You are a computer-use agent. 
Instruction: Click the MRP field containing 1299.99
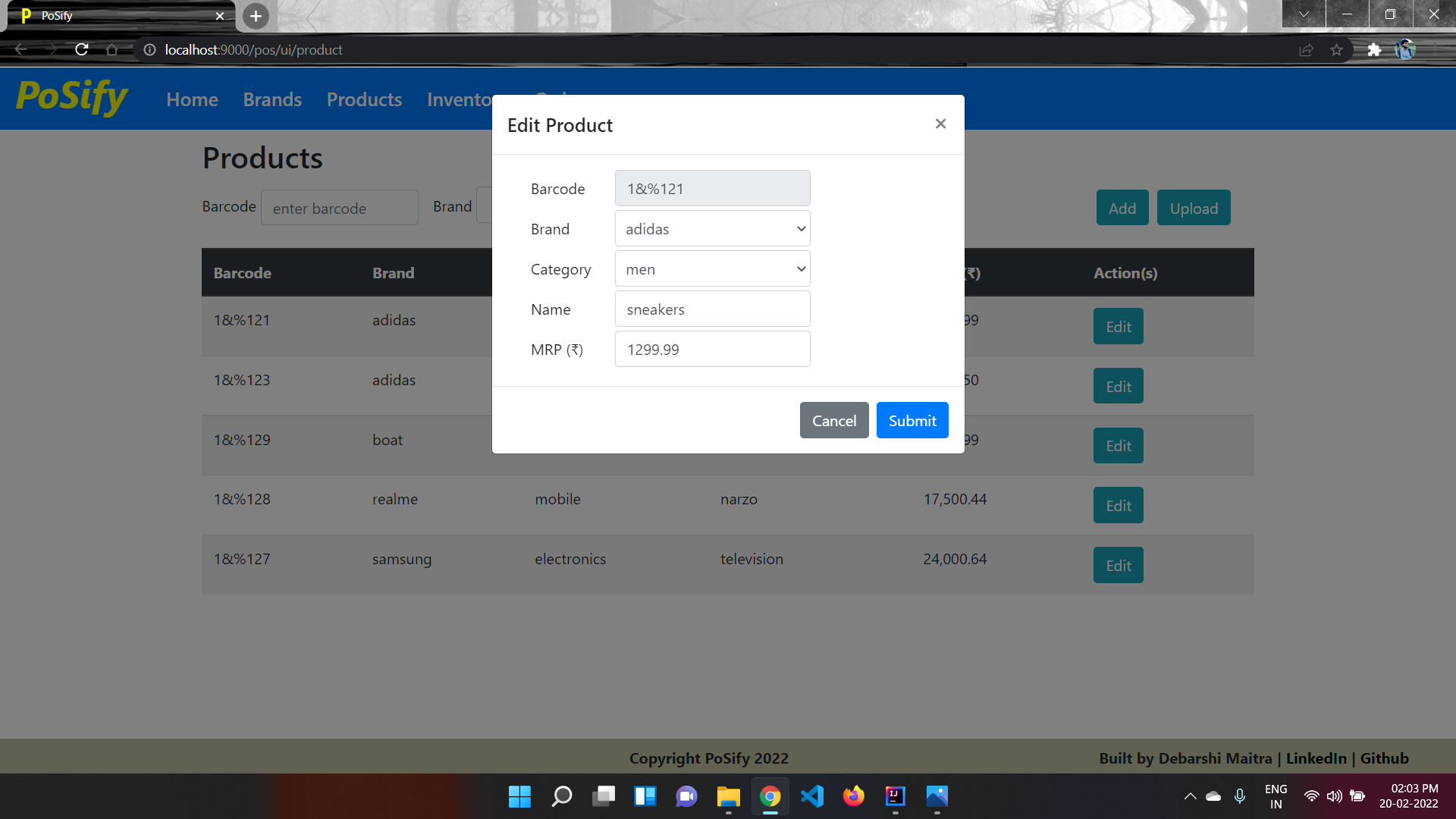(712, 350)
